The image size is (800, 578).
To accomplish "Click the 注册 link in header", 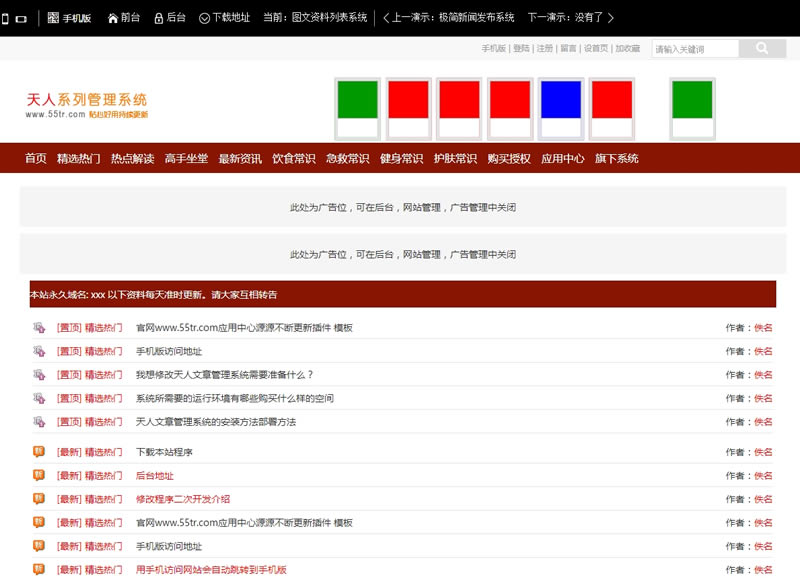I will point(544,48).
